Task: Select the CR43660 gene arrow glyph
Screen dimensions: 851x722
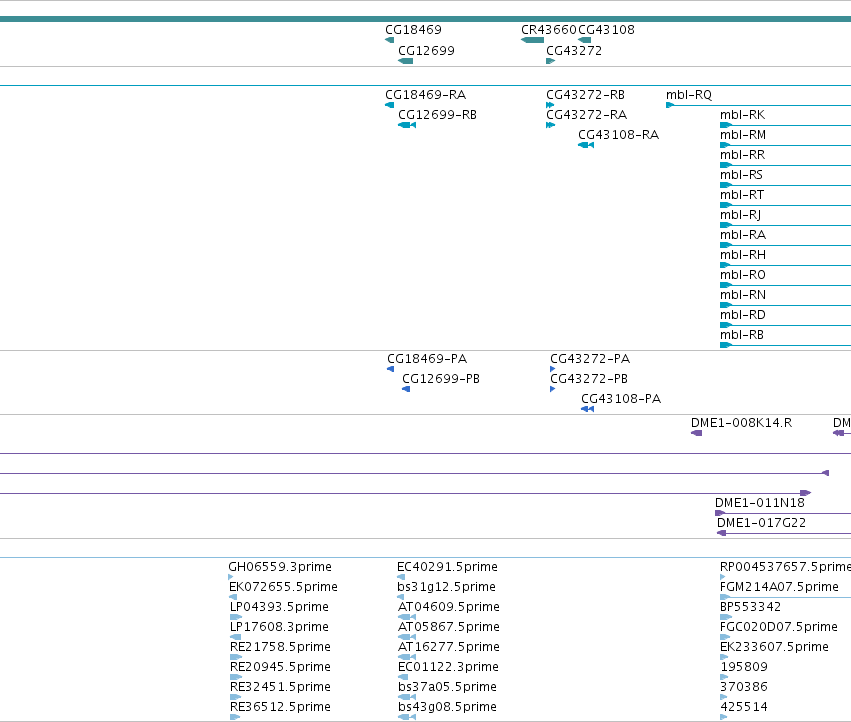Action: click(532, 40)
